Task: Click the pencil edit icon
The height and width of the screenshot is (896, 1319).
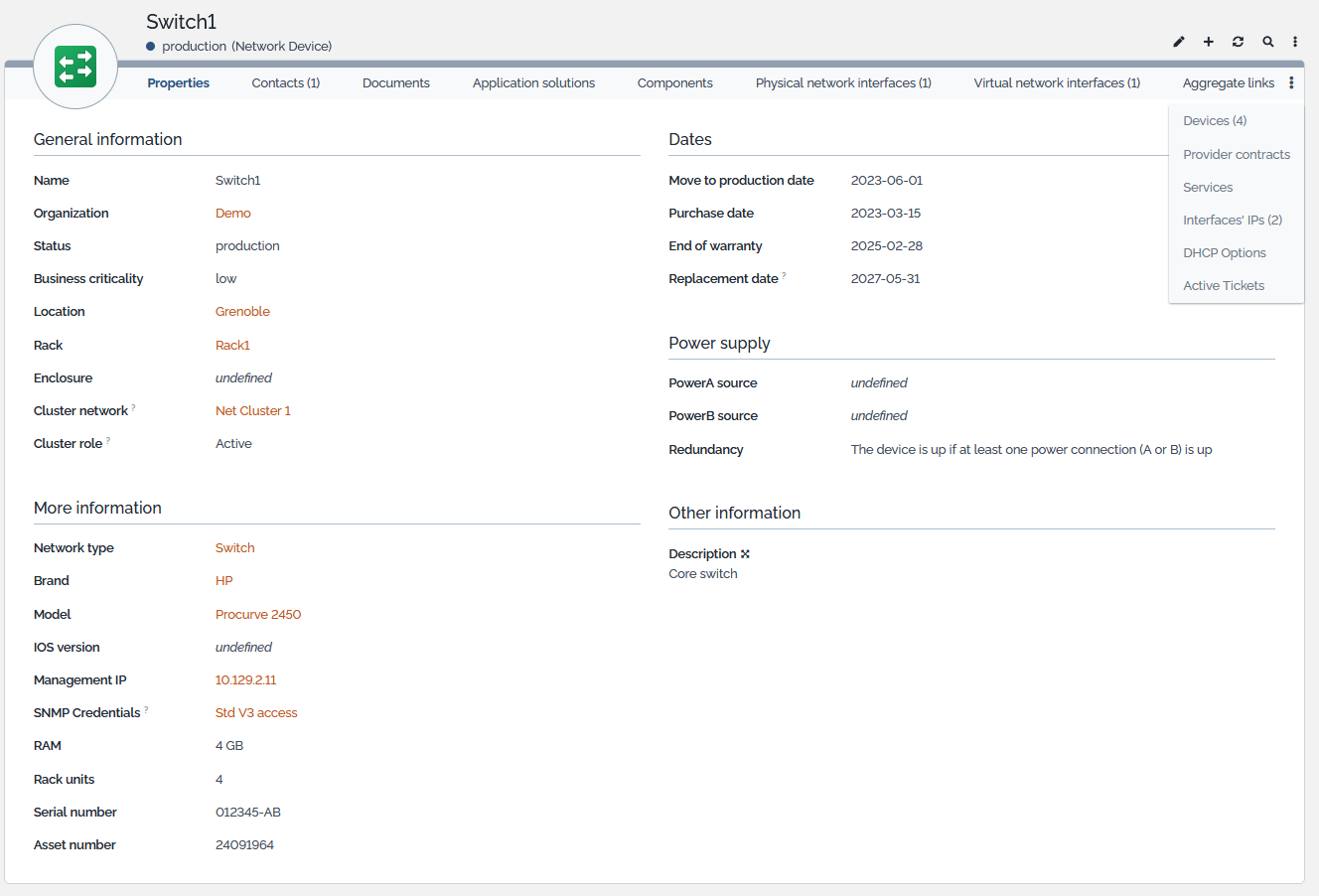Action: pyautogui.click(x=1179, y=42)
